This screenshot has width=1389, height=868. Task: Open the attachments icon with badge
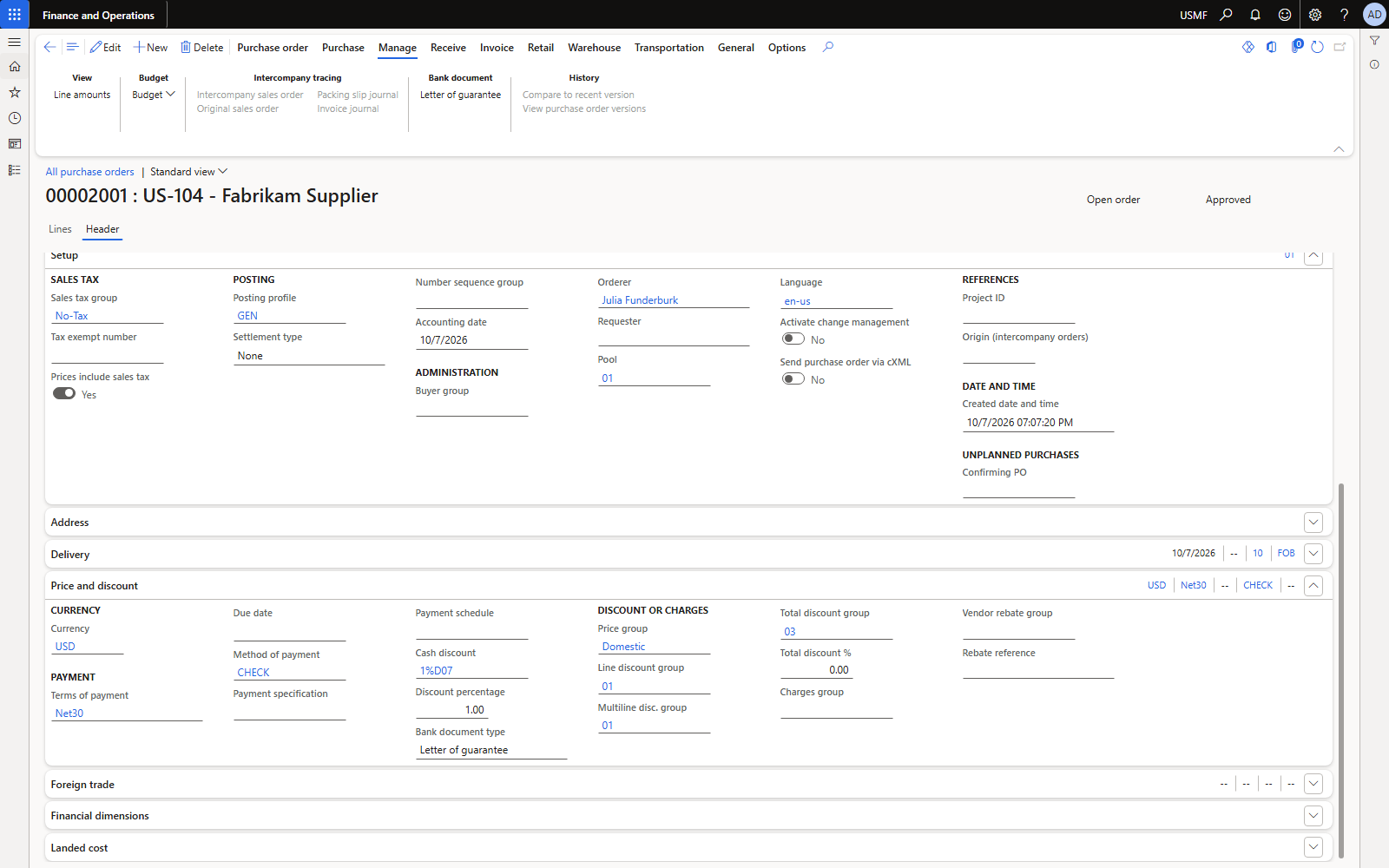(x=1296, y=46)
